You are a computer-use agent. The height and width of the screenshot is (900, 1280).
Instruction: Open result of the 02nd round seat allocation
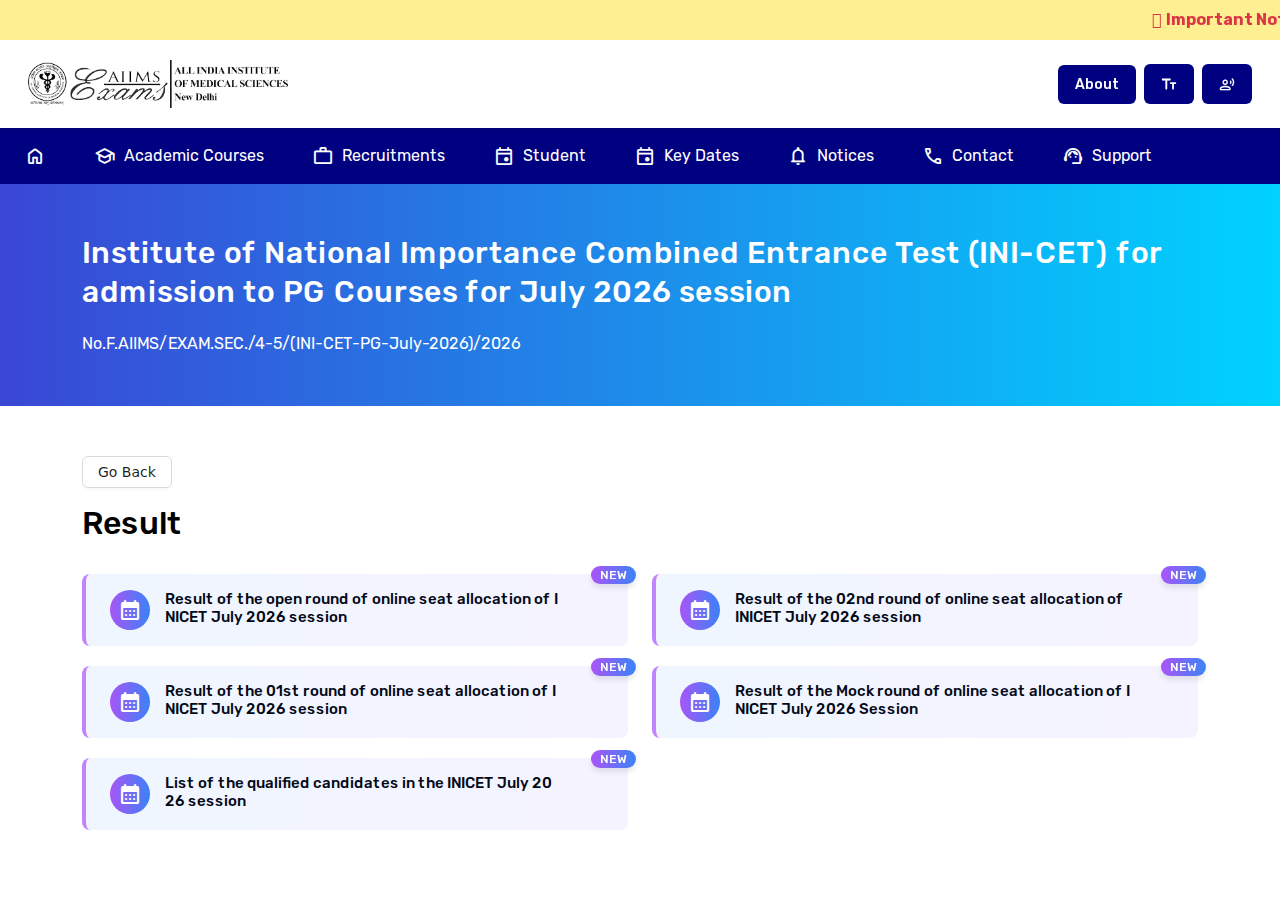pos(925,610)
